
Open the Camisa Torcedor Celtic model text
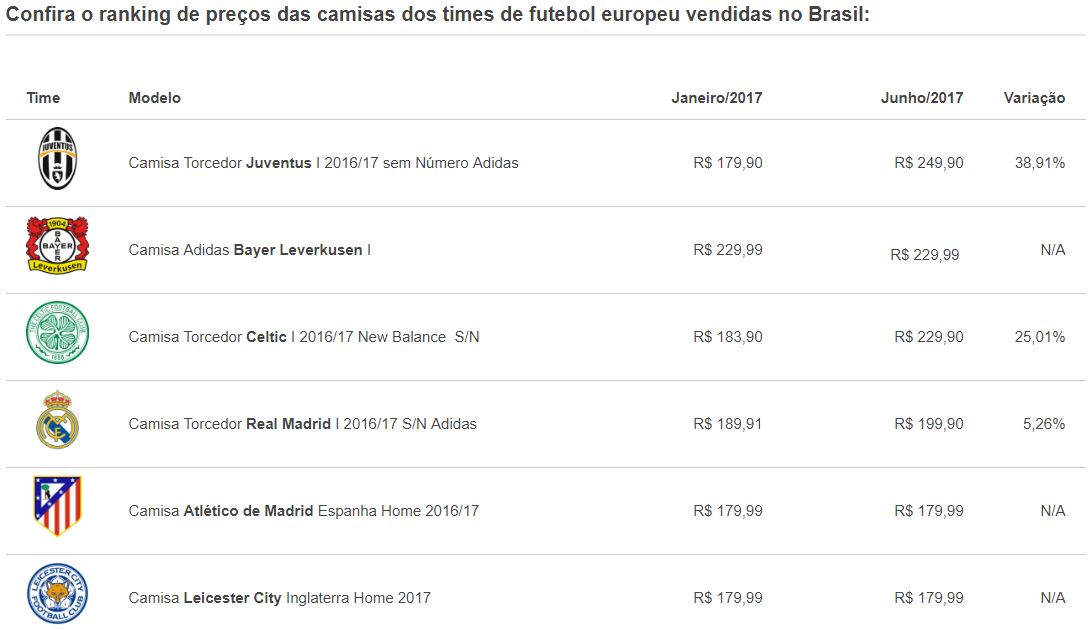pyautogui.click(x=303, y=337)
